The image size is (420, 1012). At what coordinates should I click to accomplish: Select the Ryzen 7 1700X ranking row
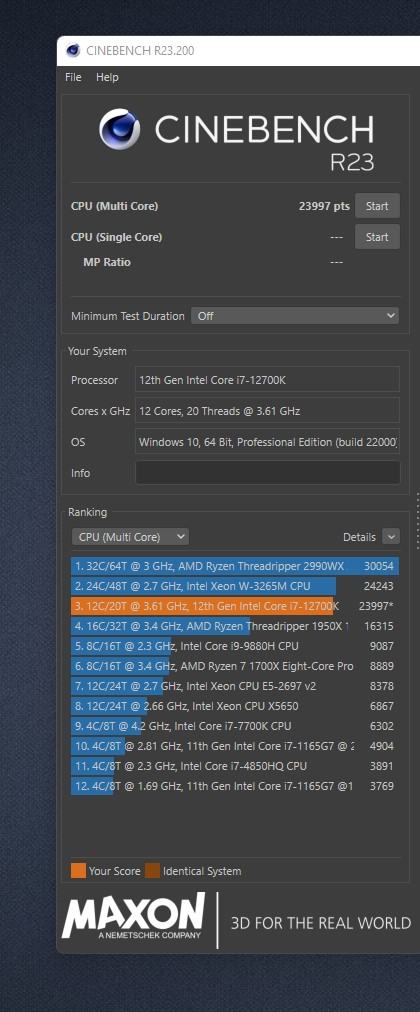[x=235, y=666]
